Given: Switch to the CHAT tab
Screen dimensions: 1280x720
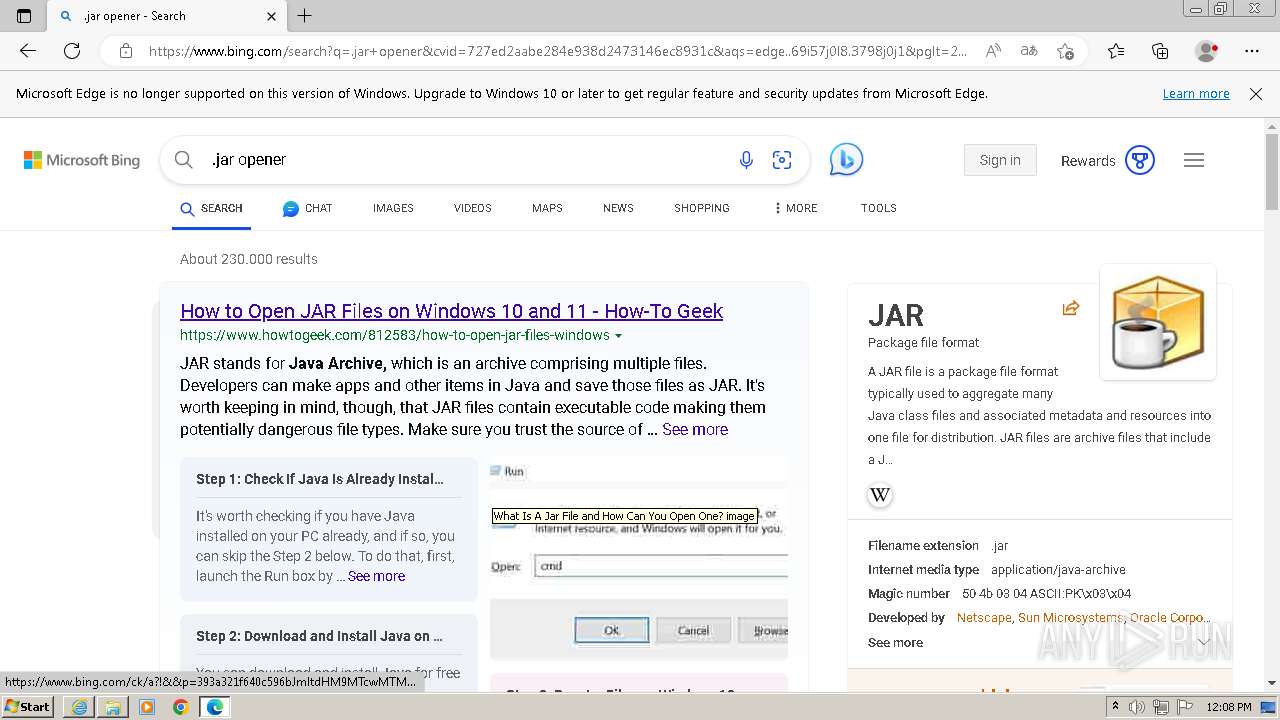Looking at the screenshot, I should (307, 209).
